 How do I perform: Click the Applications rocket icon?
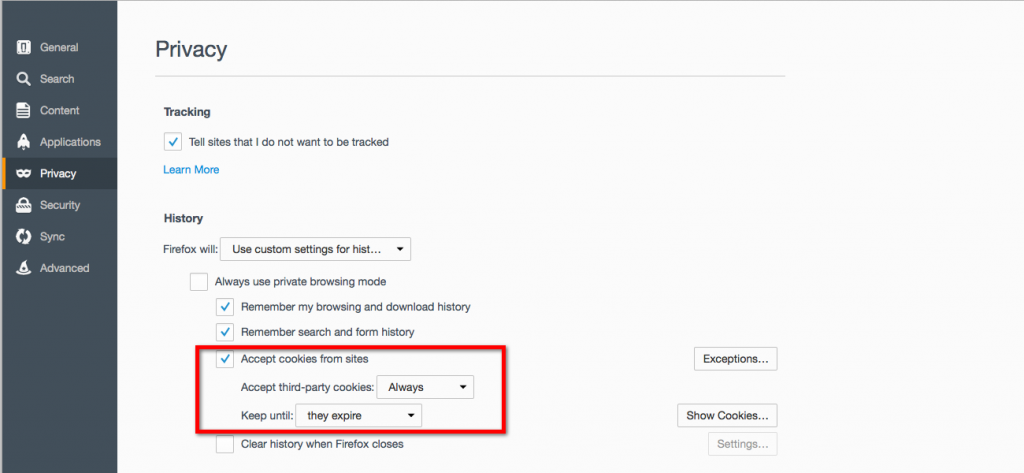(24, 142)
